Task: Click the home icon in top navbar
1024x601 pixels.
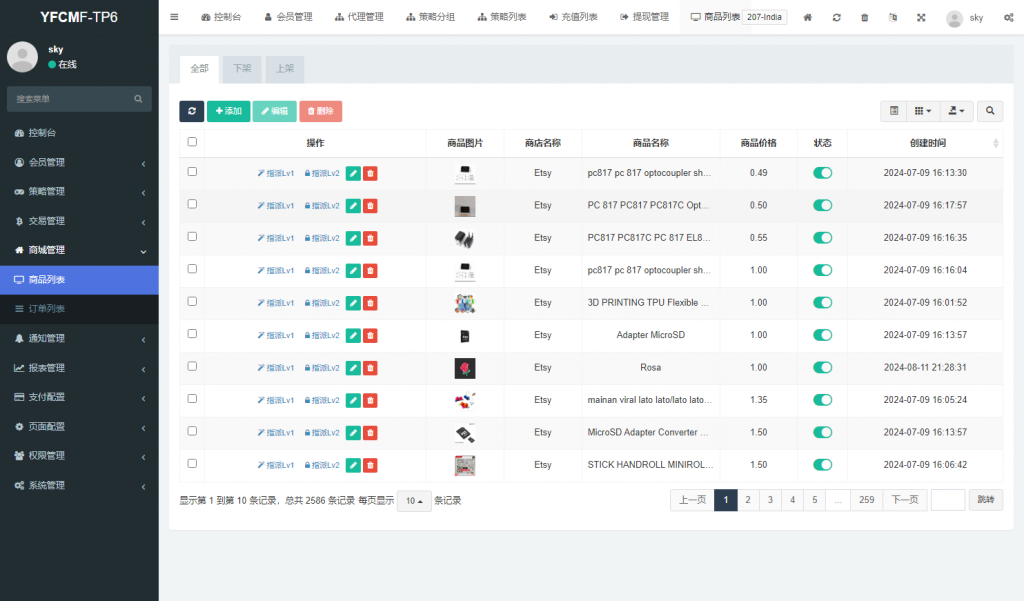Action: coord(808,18)
